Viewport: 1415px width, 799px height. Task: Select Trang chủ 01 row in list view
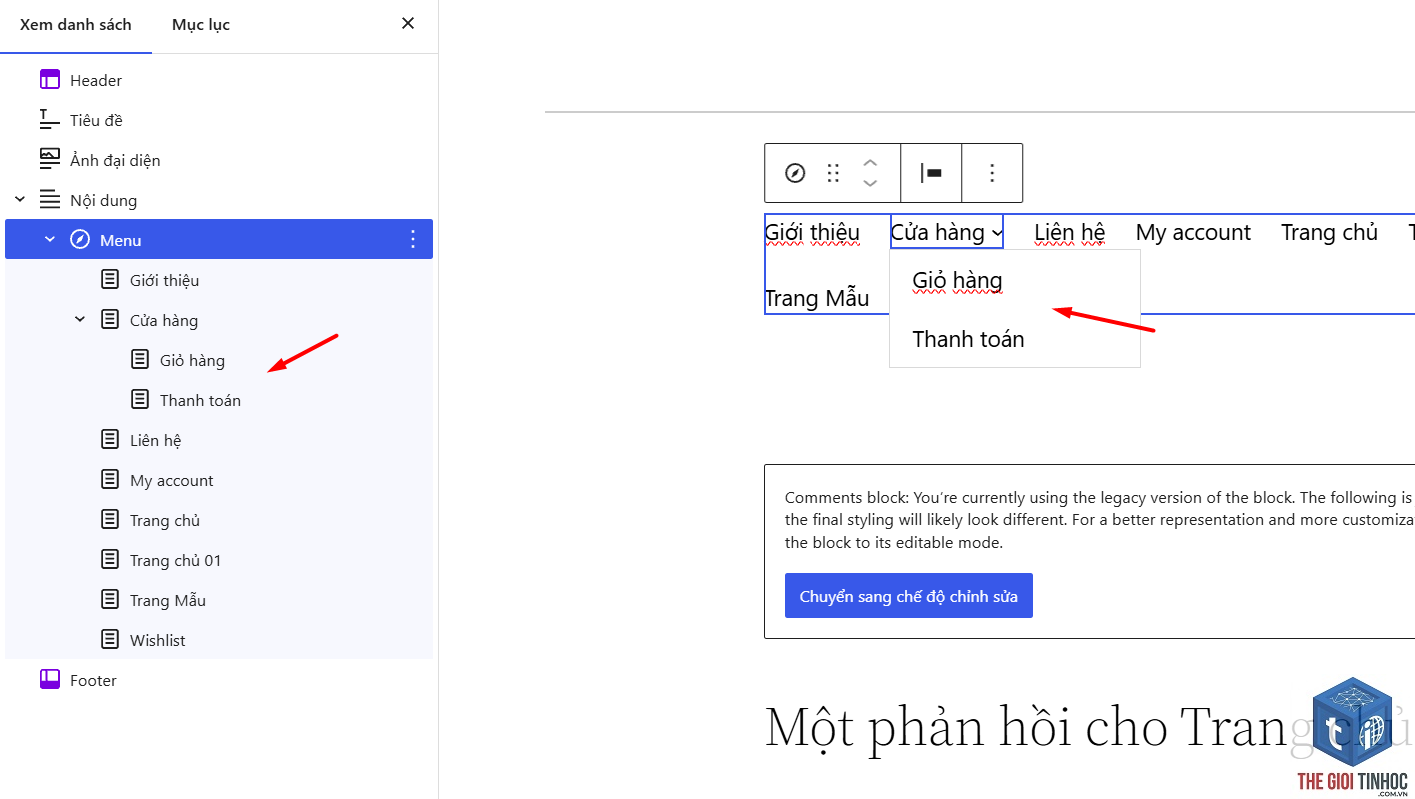[x=219, y=560]
